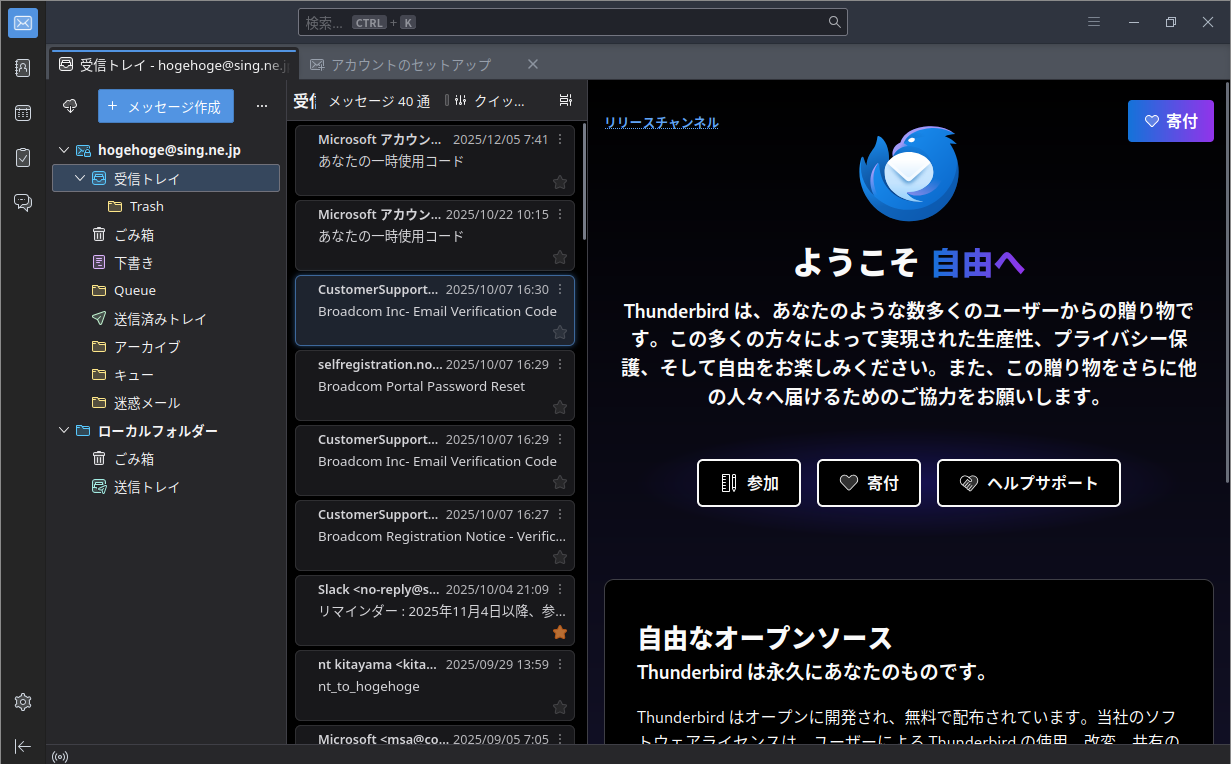Screen dimensions: 1231x764
Task: Open Thunderbird settings gear
Action: [22, 702]
